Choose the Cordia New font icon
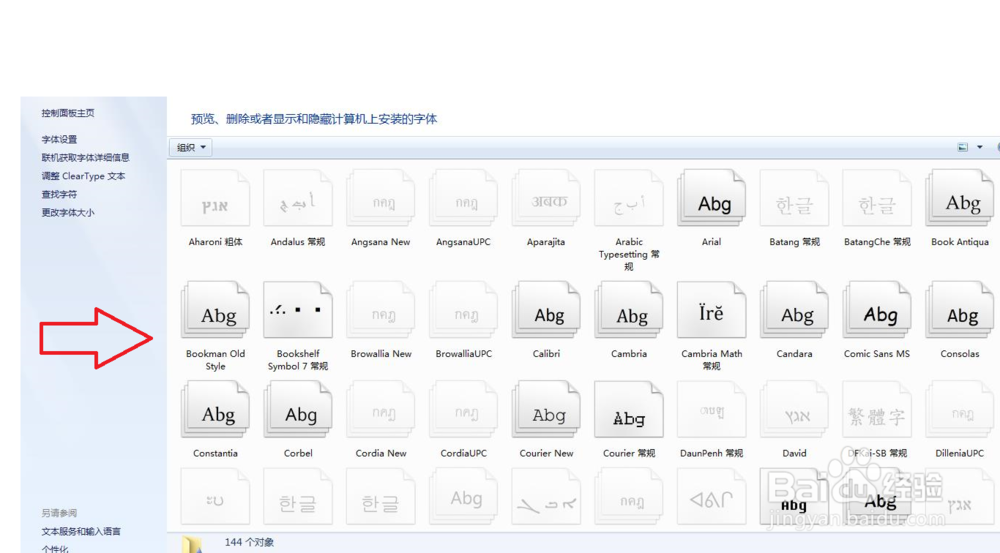The width and height of the screenshot is (1000, 553). [381, 409]
